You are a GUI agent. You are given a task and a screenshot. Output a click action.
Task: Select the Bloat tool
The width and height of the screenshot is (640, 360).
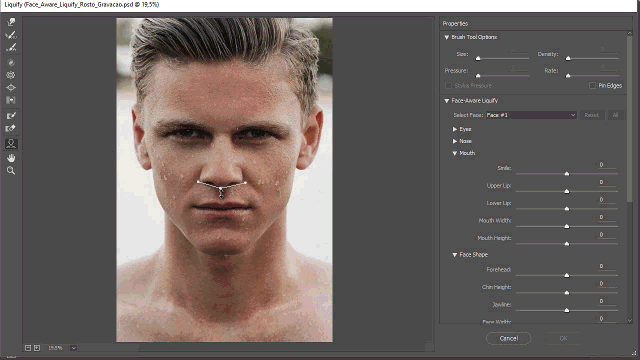[11, 87]
